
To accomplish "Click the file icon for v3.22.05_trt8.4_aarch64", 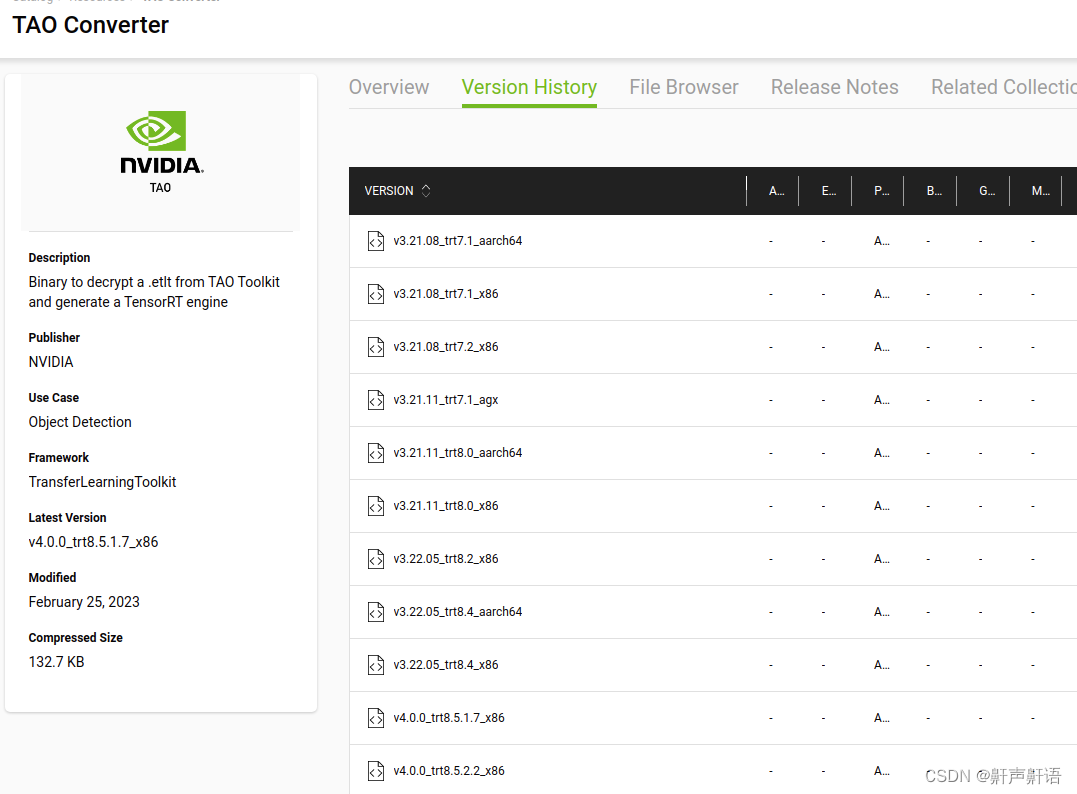I will tap(376, 611).
